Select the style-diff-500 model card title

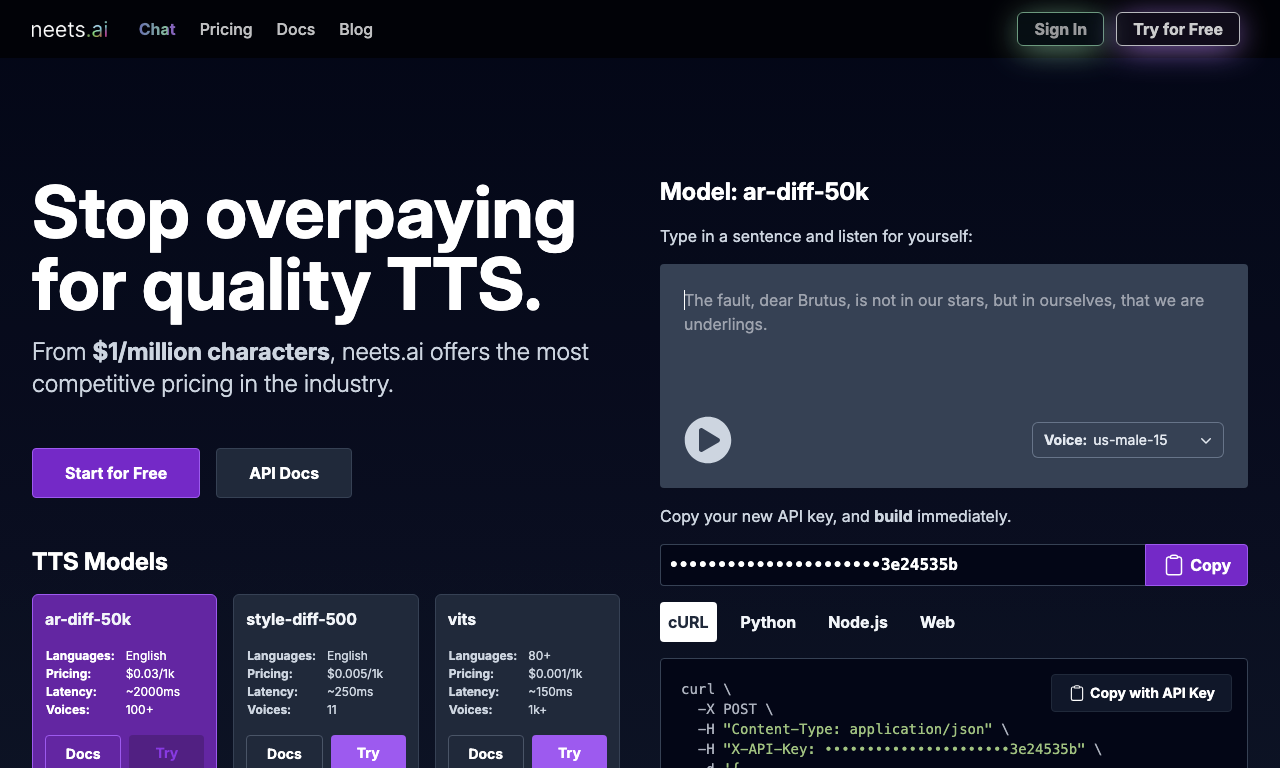(x=301, y=619)
